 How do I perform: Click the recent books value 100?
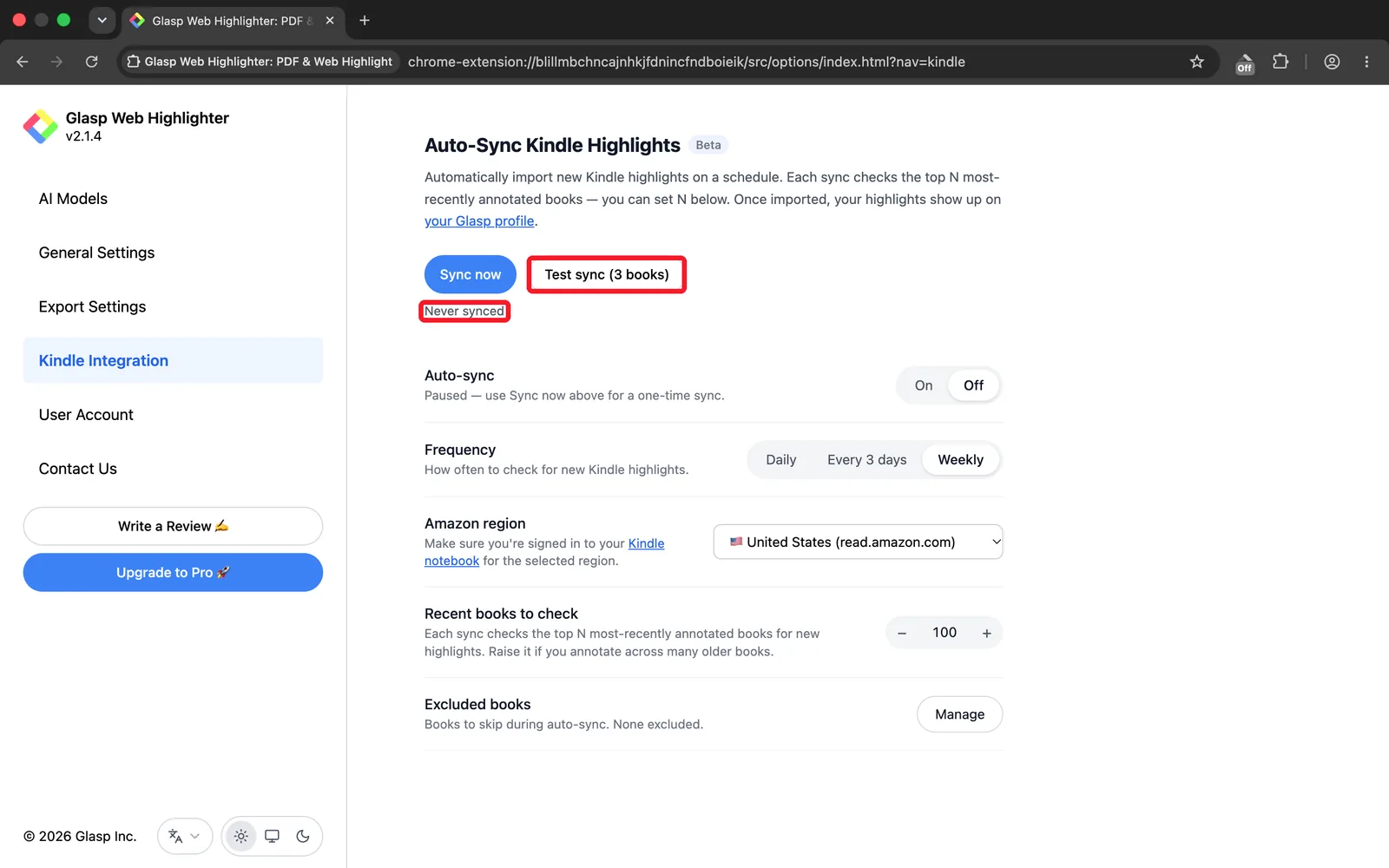[x=945, y=633]
